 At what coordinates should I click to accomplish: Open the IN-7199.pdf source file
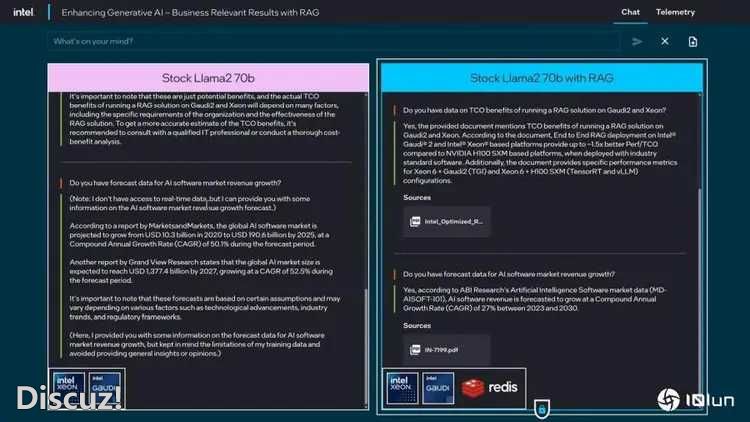(x=446, y=350)
